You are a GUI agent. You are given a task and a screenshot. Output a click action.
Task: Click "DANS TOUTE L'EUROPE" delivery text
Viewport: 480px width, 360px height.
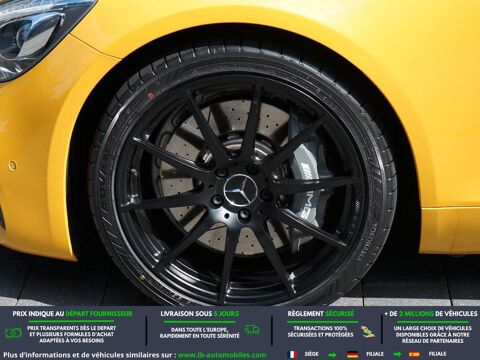pyautogui.click(x=199, y=330)
